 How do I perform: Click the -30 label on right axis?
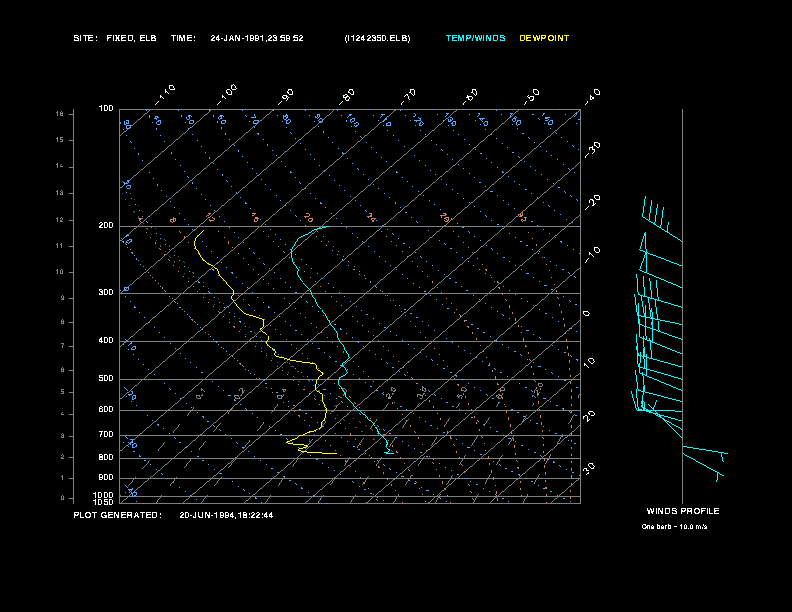[x=592, y=150]
